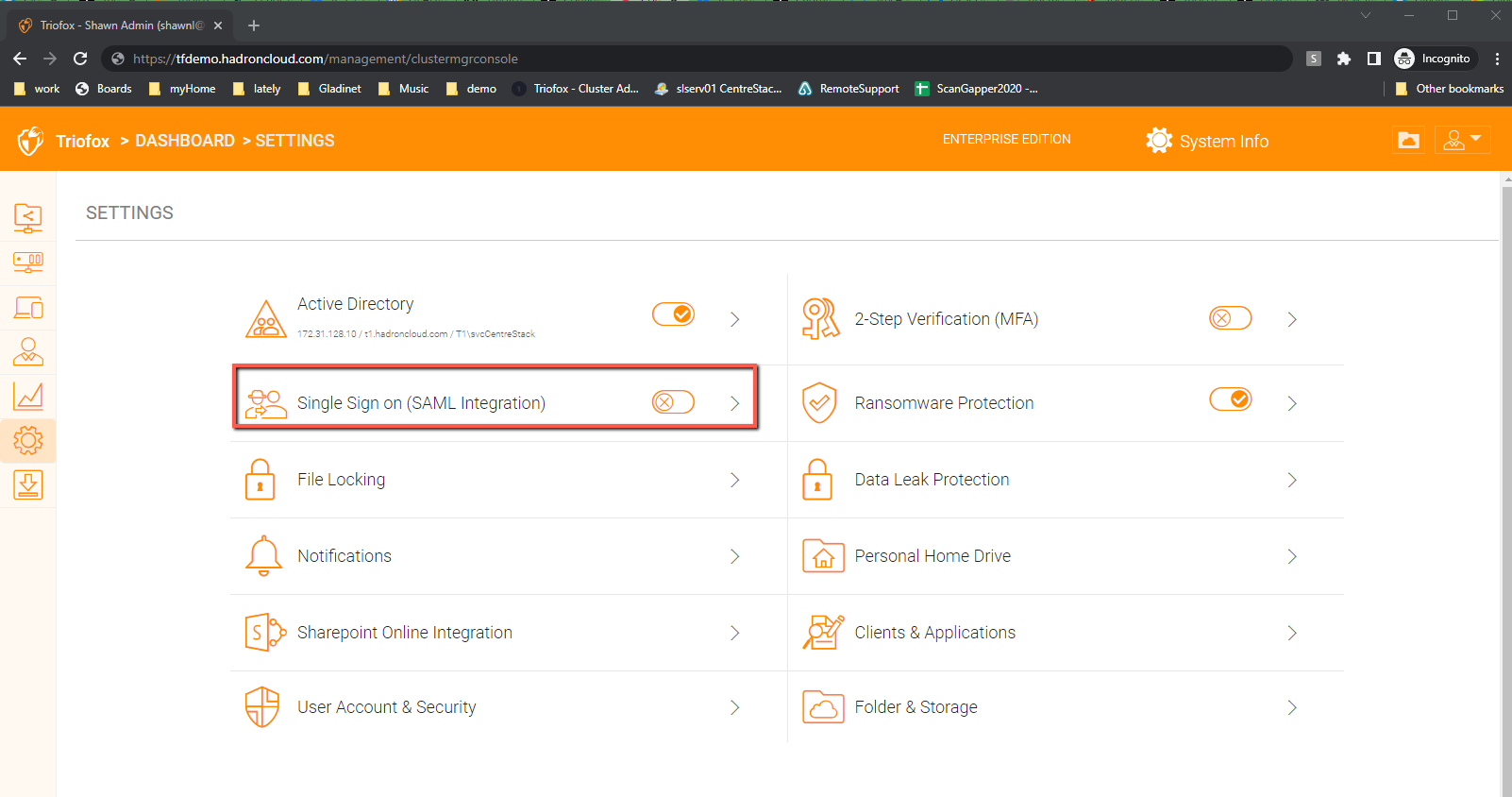Open the Clients & Applications settings label
This screenshot has height=797, width=1512.
(935, 633)
